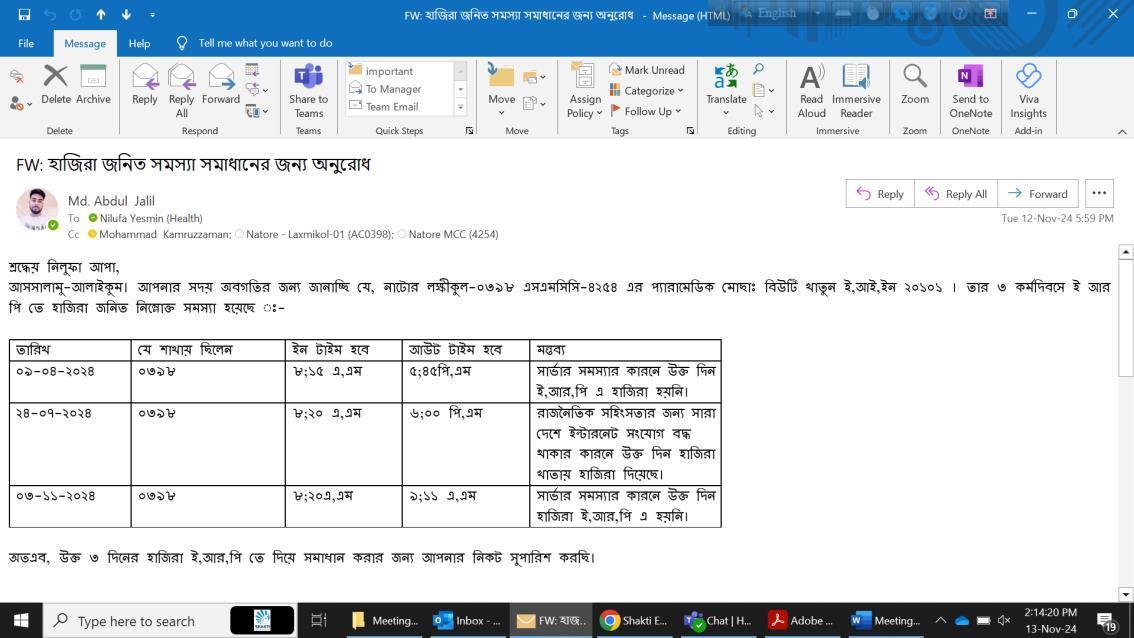Show hidden system tray icons chevron
Image resolution: width=1134 pixels, height=638 pixels.
tap(940, 621)
